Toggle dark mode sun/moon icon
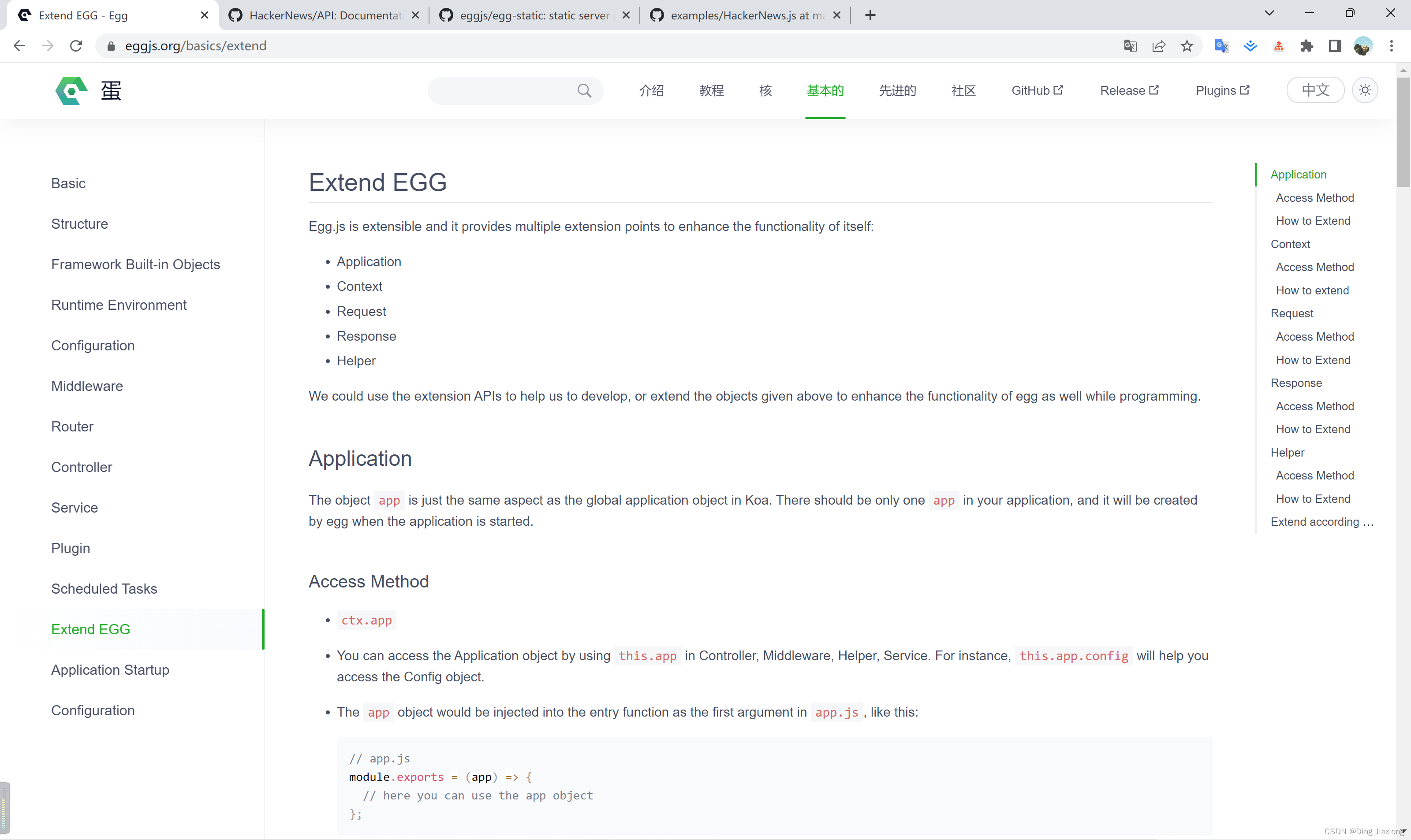 [1365, 90]
